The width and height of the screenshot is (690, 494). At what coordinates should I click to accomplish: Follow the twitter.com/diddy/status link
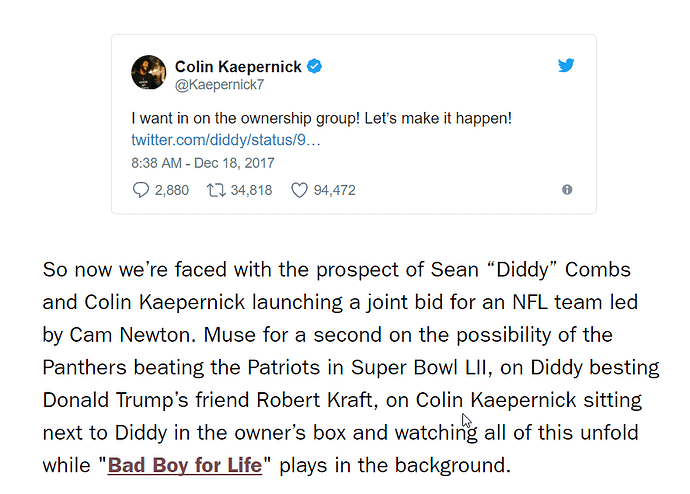[226, 139]
